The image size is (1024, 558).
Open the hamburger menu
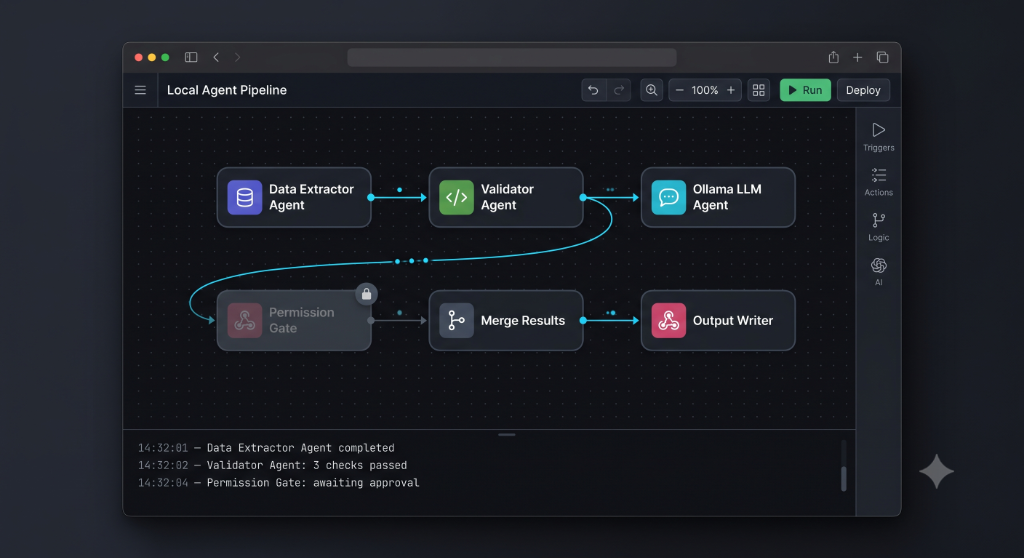140,90
